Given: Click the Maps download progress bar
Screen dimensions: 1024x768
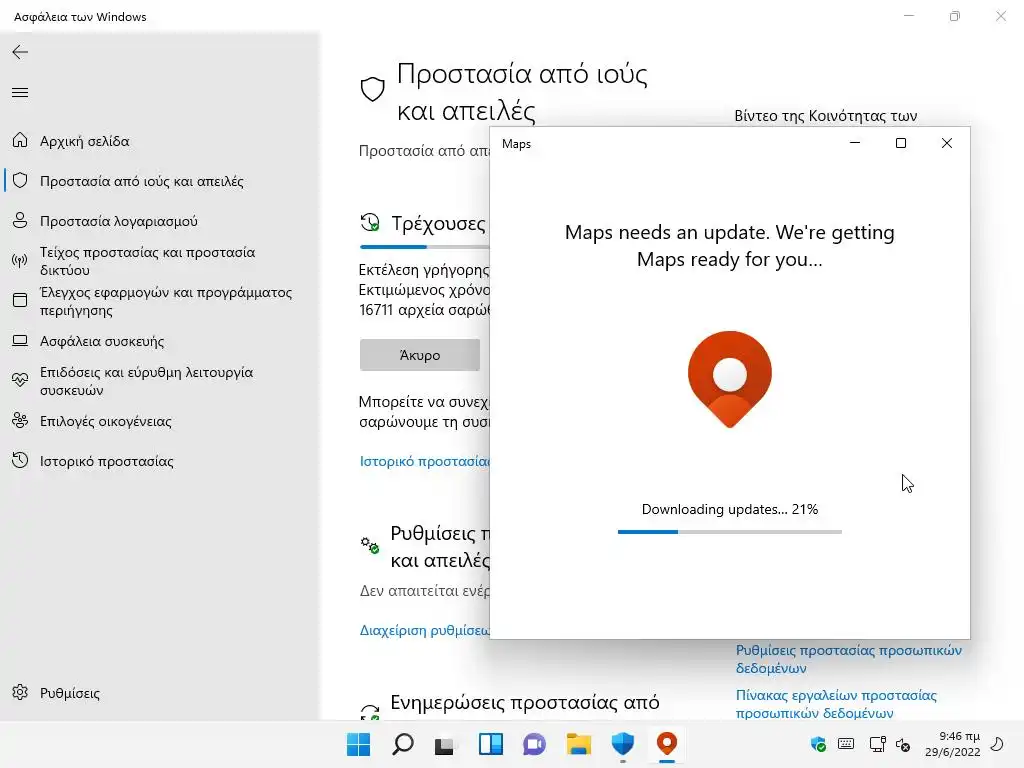Looking at the screenshot, I should 729,532.
